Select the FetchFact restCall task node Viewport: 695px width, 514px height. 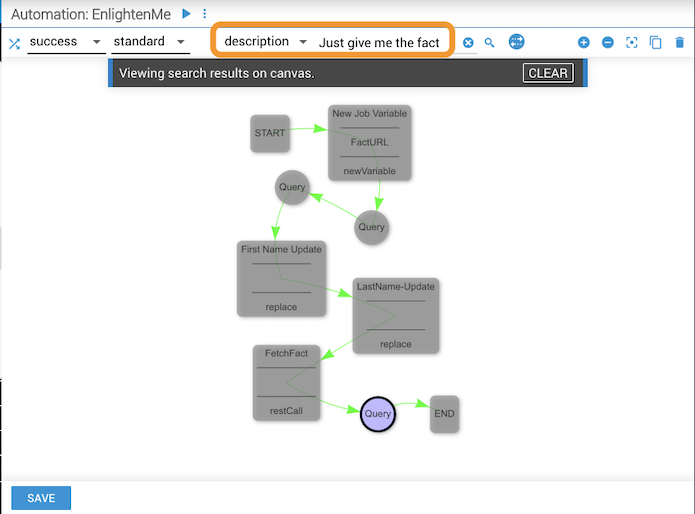pyautogui.click(x=286, y=383)
